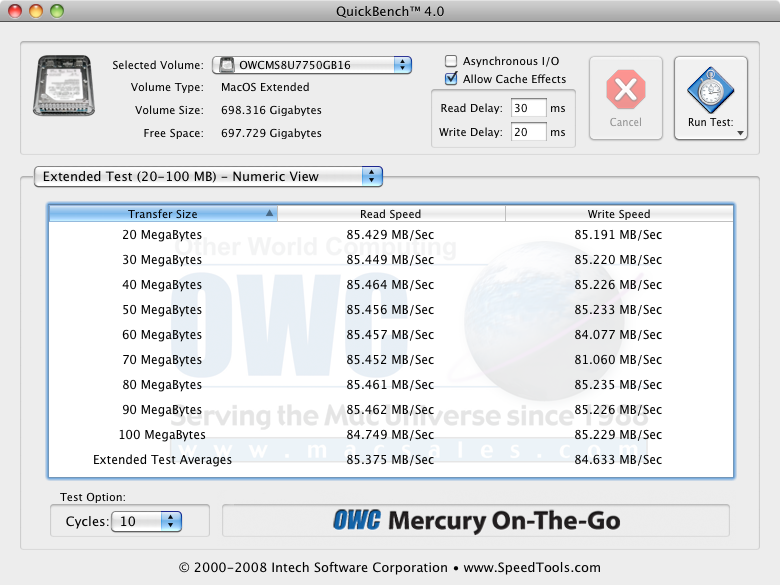Screen dimensions: 780x585
Task: Click write speed 85.191 MB/Sec
Action: 618,235
